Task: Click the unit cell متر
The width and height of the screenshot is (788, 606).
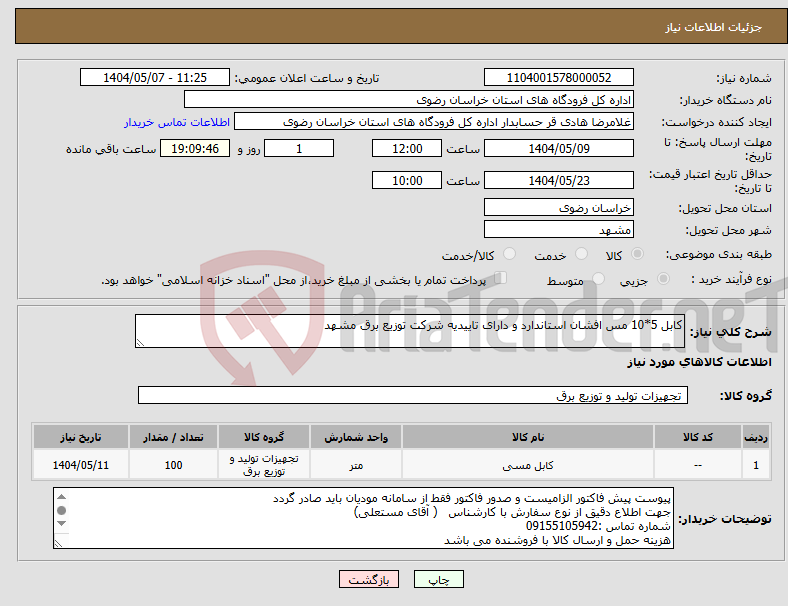Action: [x=356, y=465]
